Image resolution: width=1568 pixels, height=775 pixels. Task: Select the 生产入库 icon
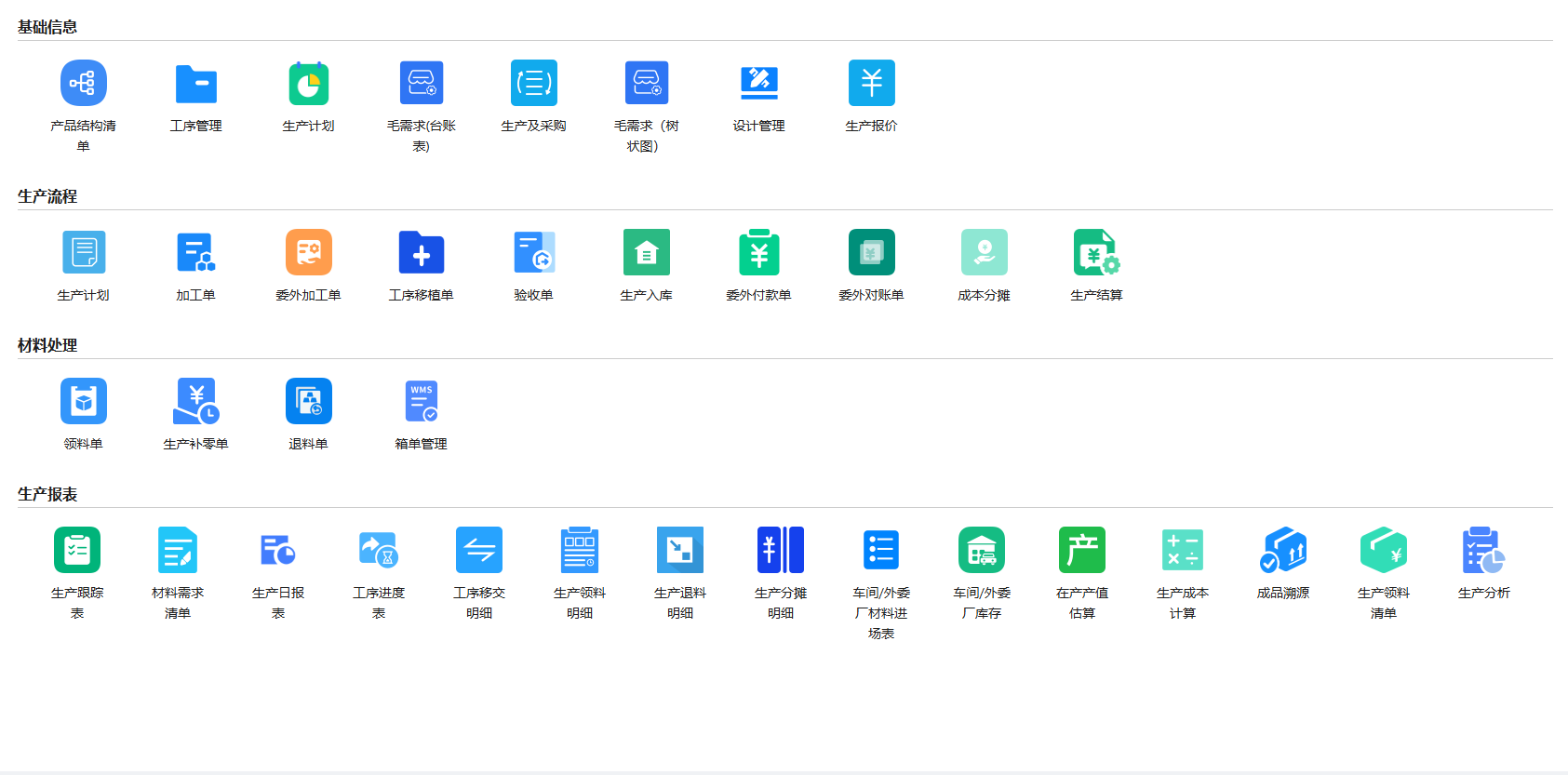coord(647,253)
